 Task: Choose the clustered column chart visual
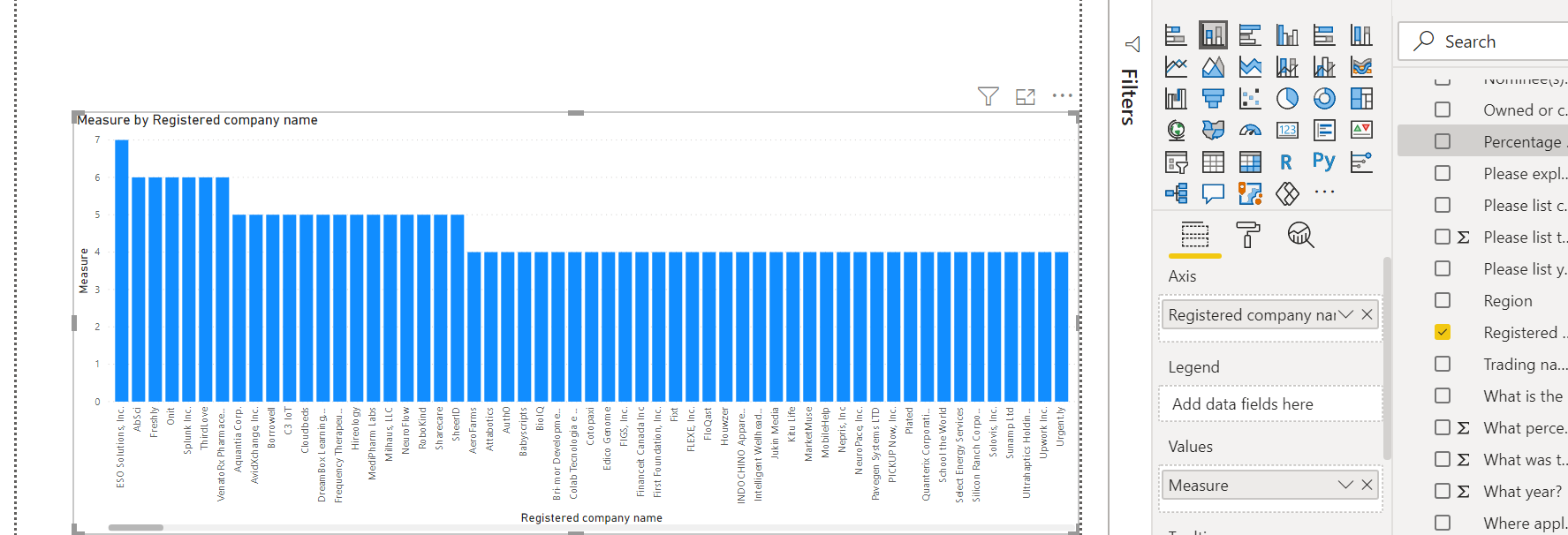[1287, 35]
